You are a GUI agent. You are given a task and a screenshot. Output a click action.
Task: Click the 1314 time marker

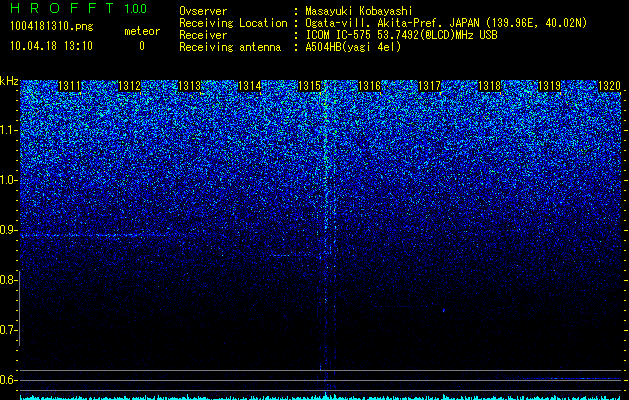250,86
